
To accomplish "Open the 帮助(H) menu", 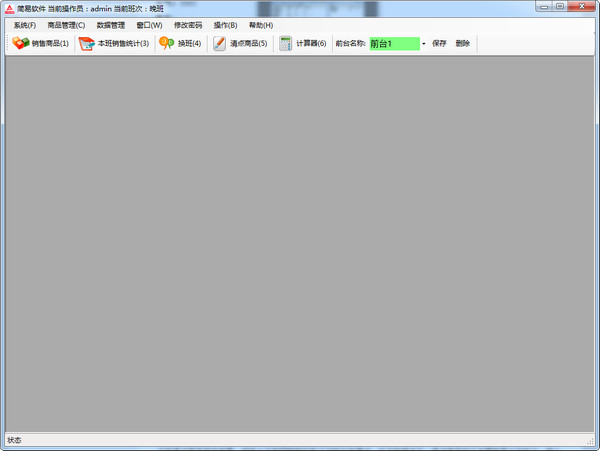I will [x=261, y=25].
